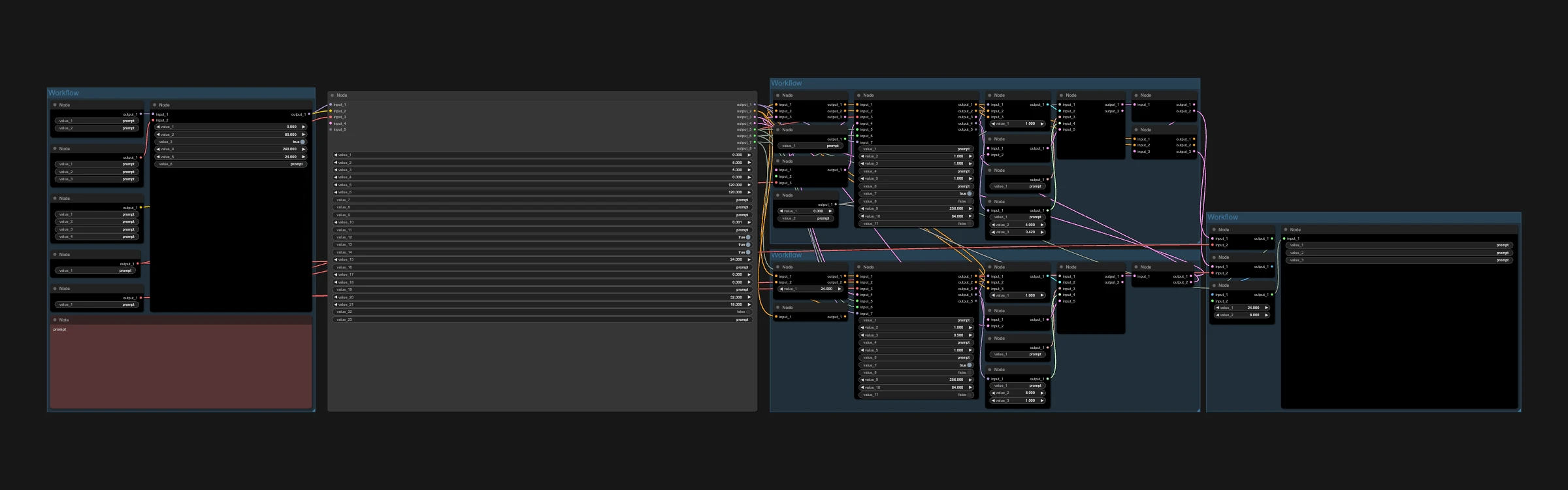1568x490 pixels.
Task: Collapse the large center node via its title dot
Action: click(332, 95)
